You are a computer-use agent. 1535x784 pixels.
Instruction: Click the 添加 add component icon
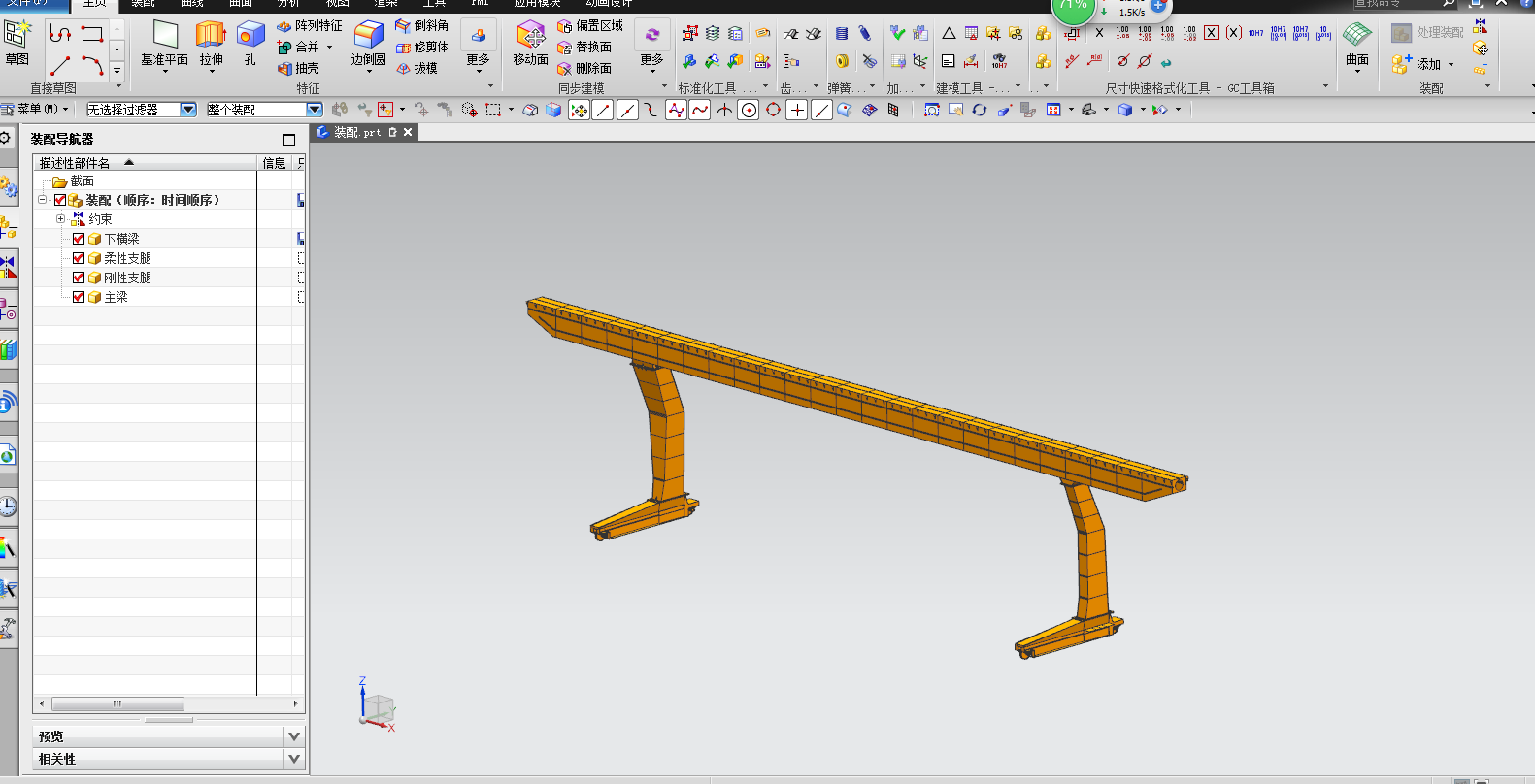1401,64
